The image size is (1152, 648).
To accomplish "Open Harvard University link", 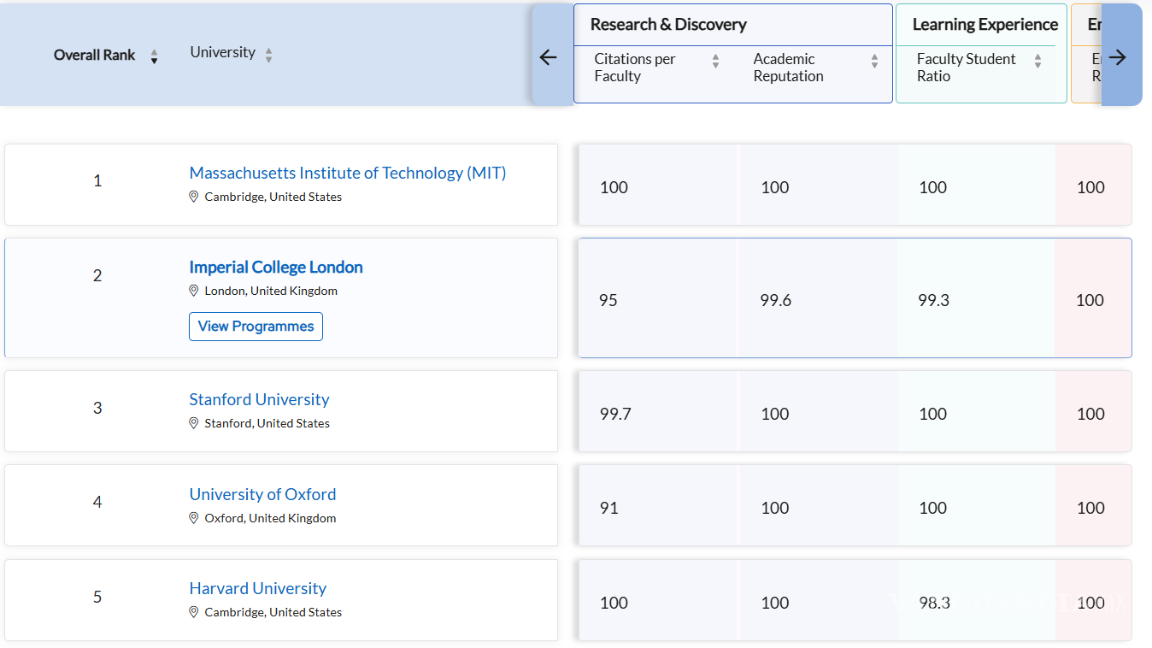I will click(257, 588).
